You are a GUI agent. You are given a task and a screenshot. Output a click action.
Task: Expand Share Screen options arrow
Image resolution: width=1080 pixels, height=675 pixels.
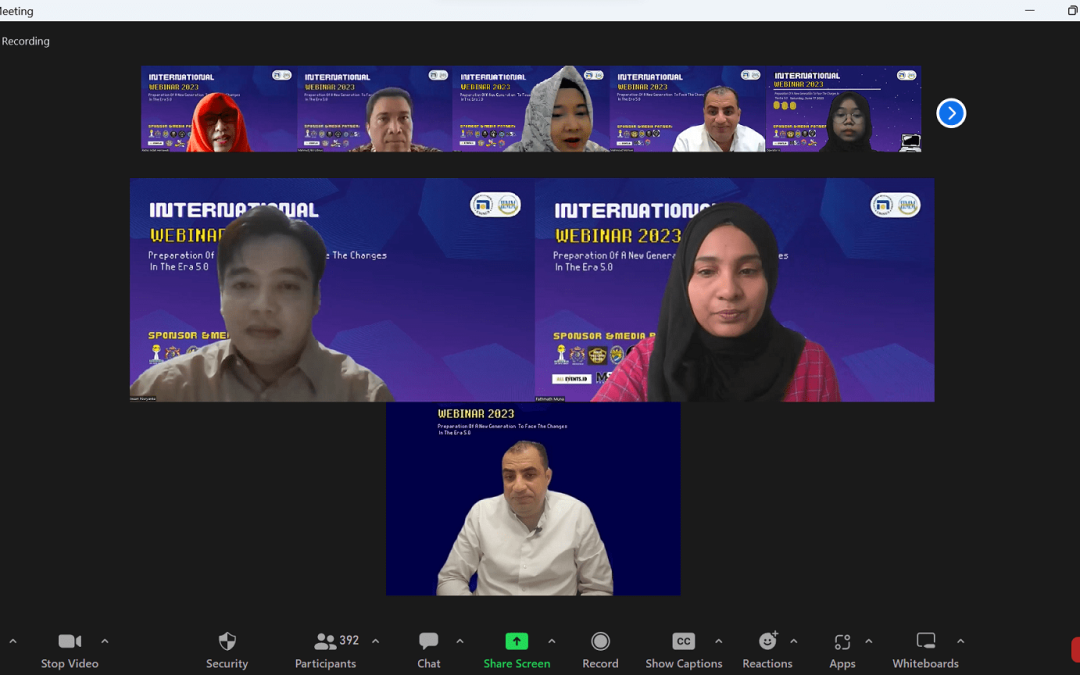[x=552, y=641]
